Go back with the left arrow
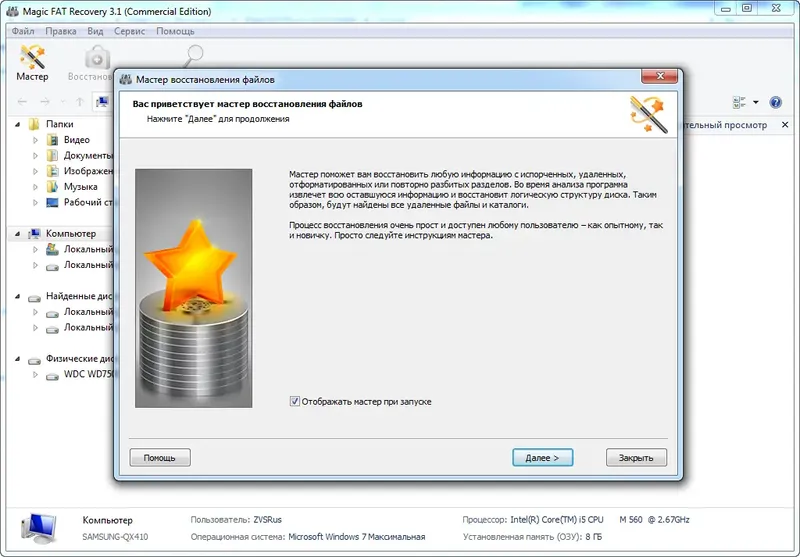This screenshot has width=800, height=557. [x=22, y=102]
